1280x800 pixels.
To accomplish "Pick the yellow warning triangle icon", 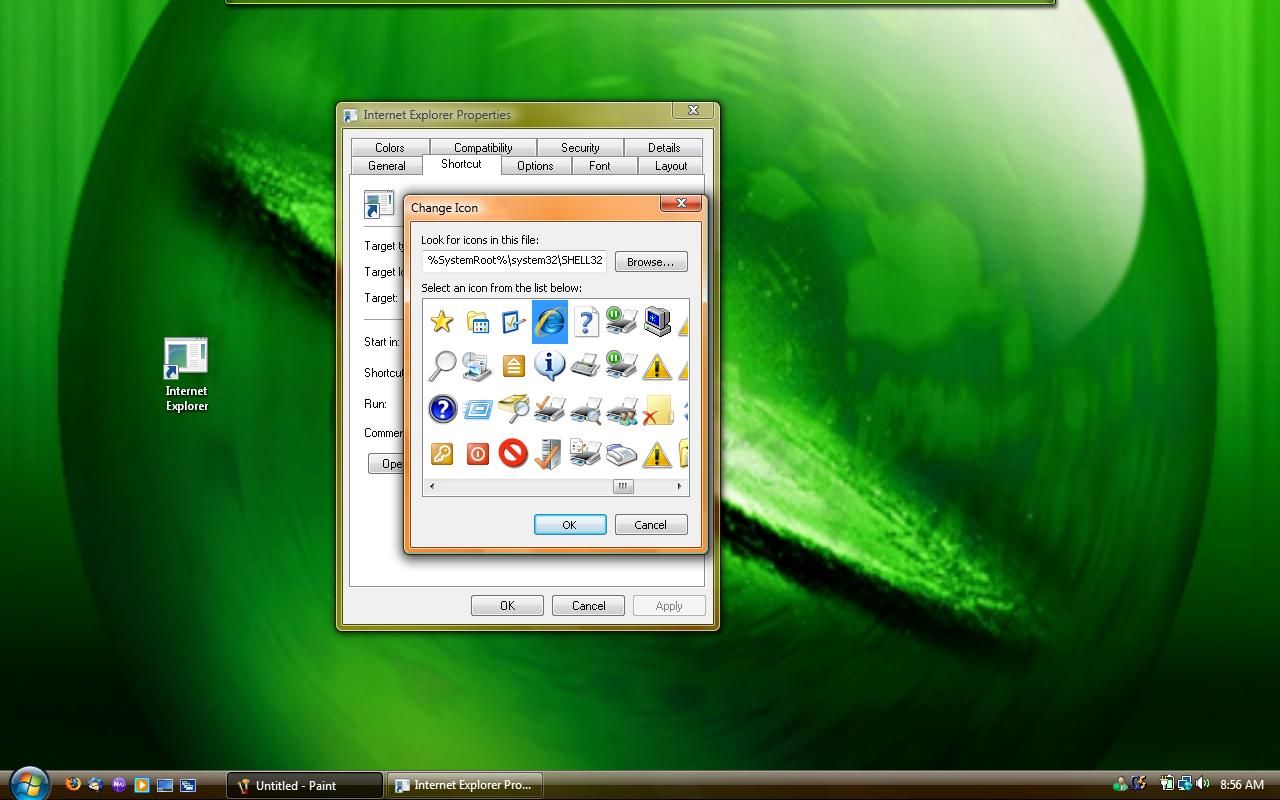I will tap(657, 365).
